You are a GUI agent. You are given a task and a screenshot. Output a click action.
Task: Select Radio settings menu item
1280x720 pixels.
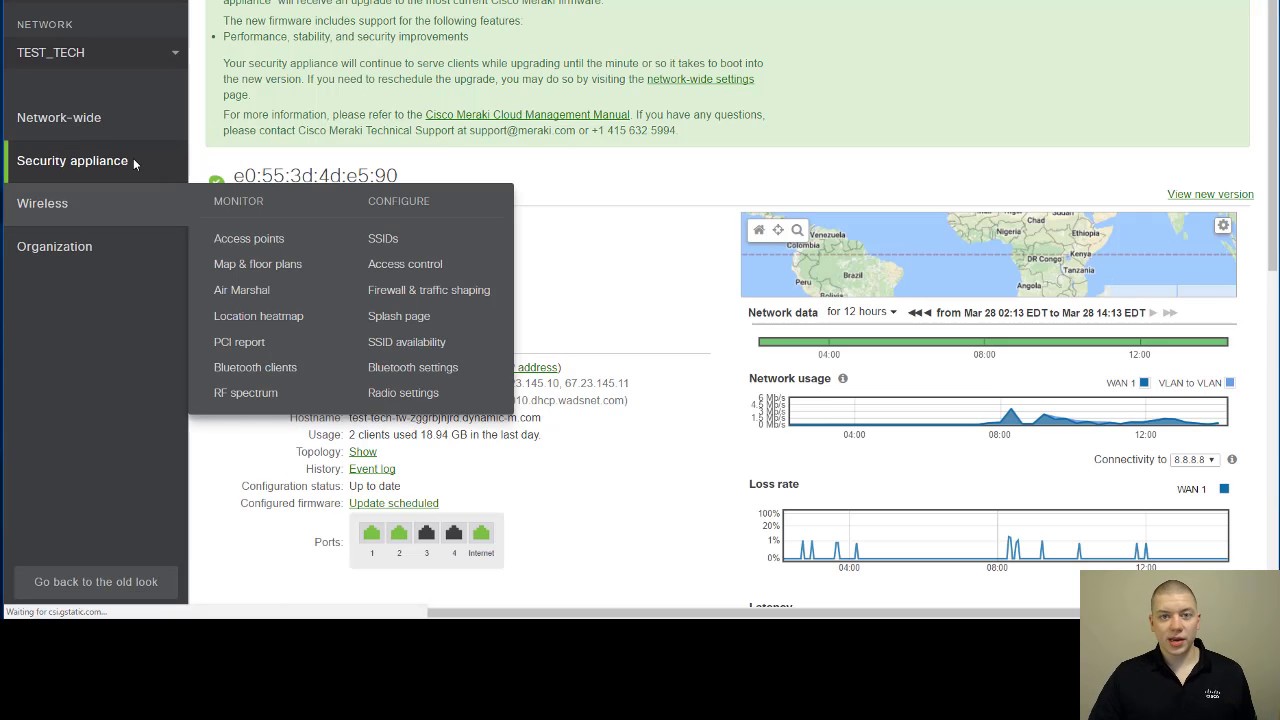(x=403, y=393)
